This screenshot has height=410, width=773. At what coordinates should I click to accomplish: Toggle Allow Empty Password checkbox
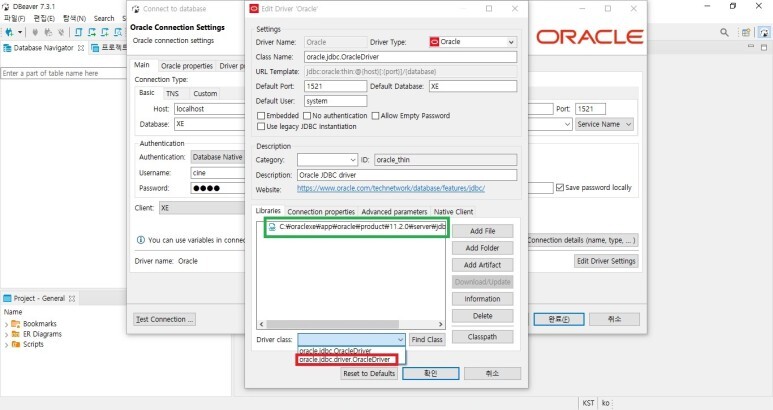point(376,116)
